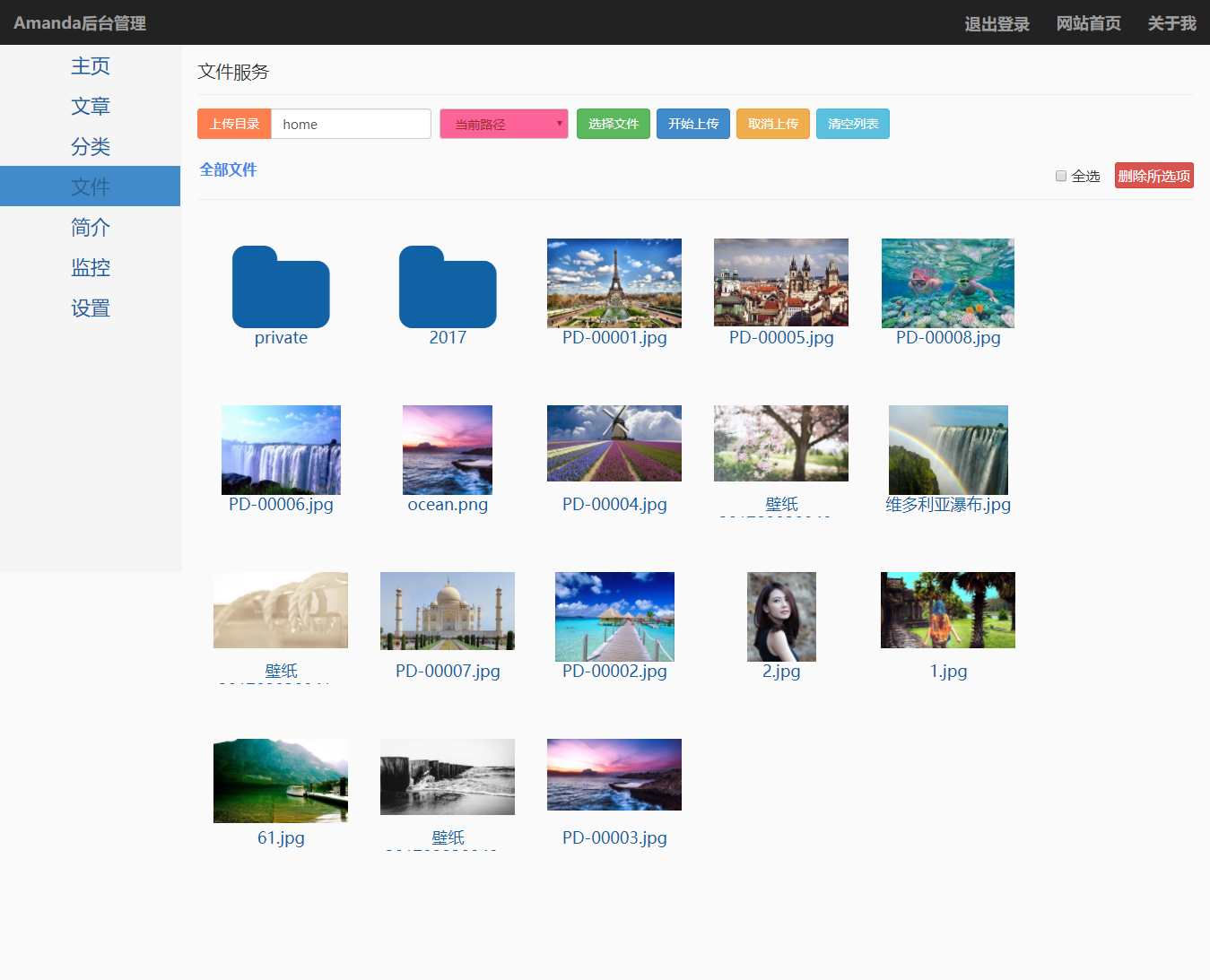Focus the upload directory field containing home
The image size is (1210, 980).
(x=351, y=124)
